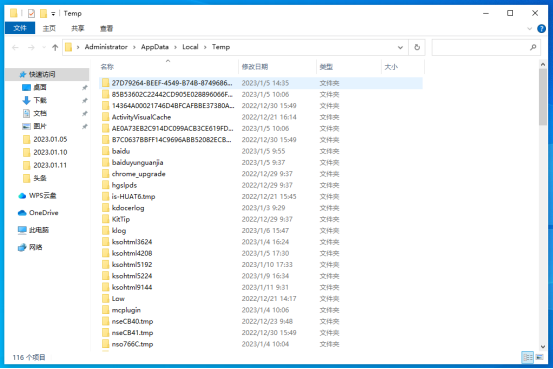Select the nso766C.tmp folder icon
Image resolution: width=553 pixels, height=369 pixels.
105,344
